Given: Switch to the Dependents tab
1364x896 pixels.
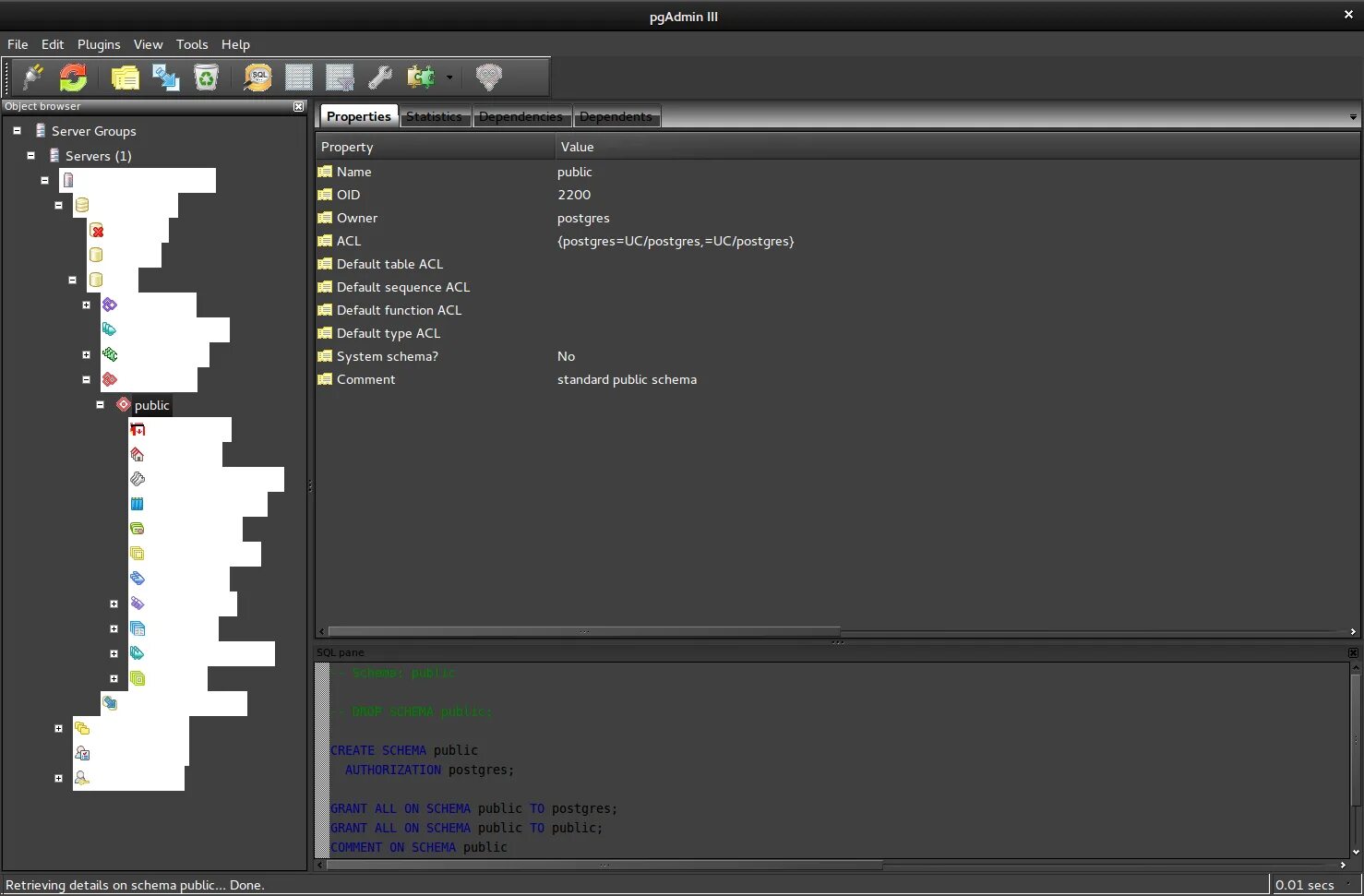Looking at the screenshot, I should [x=616, y=116].
